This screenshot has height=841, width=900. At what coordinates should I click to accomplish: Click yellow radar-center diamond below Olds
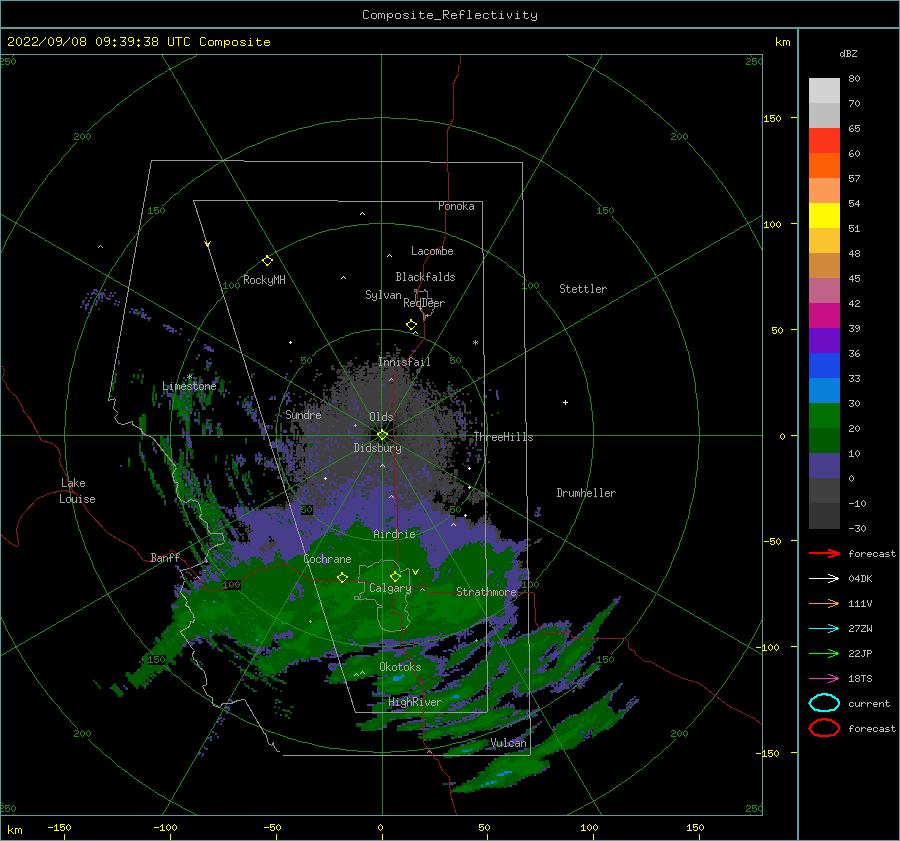tap(382, 435)
